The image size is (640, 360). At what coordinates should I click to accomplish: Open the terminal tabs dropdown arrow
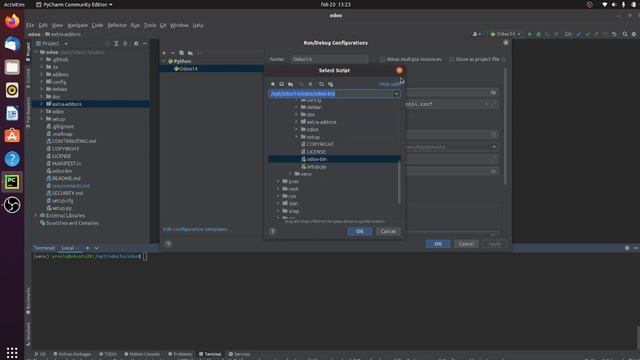96,248
